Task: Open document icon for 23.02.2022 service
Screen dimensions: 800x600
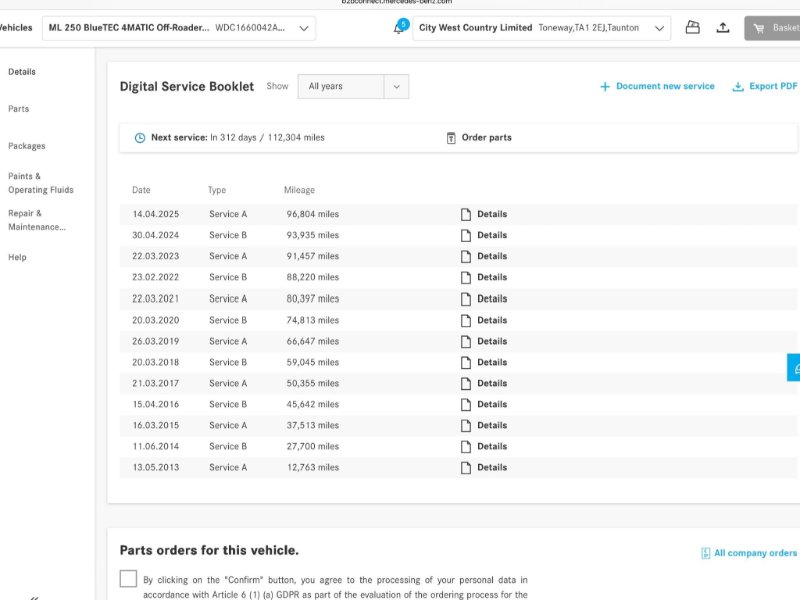Action: tap(466, 278)
